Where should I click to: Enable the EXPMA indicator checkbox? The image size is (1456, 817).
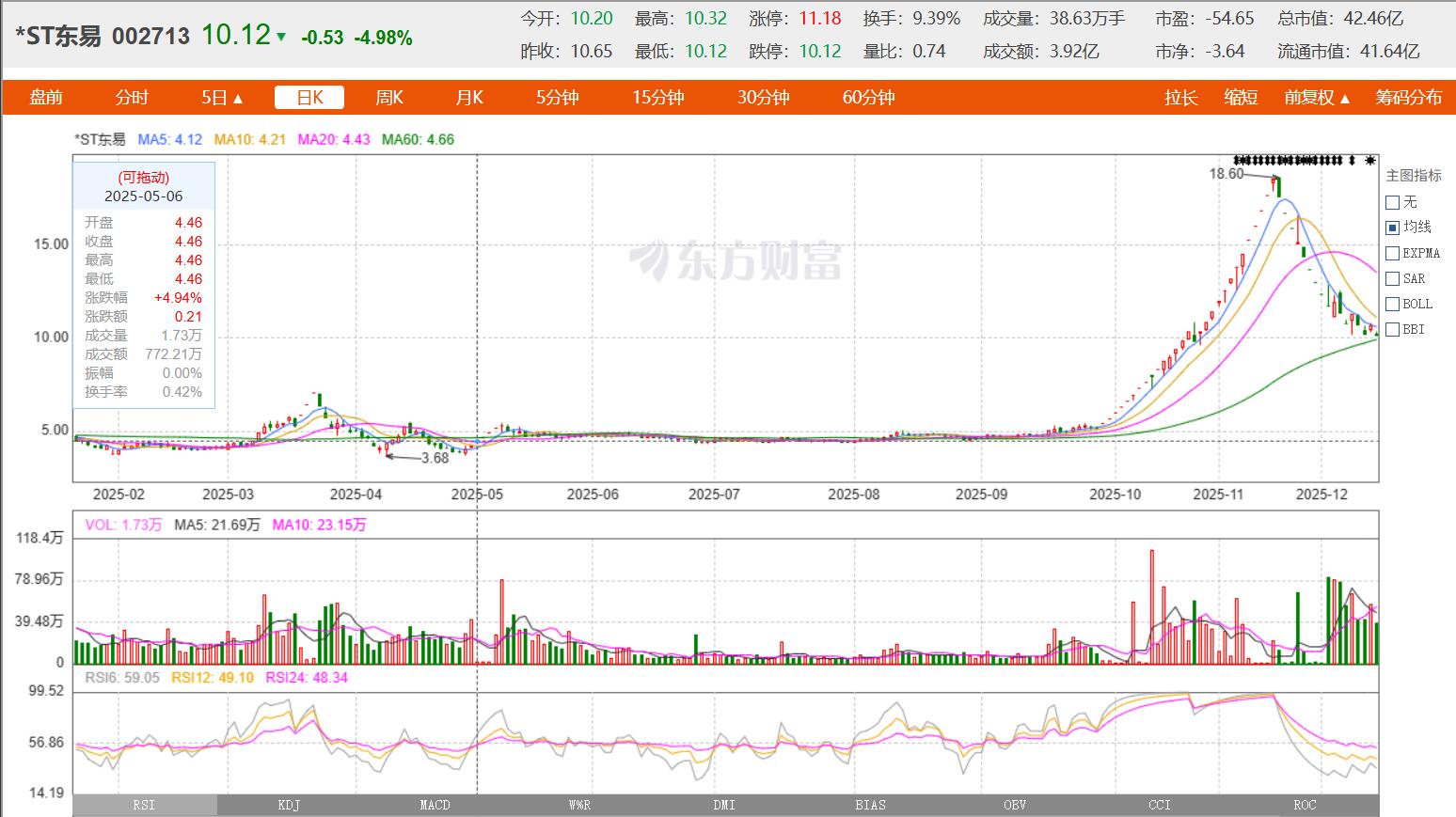click(1393, 253)
